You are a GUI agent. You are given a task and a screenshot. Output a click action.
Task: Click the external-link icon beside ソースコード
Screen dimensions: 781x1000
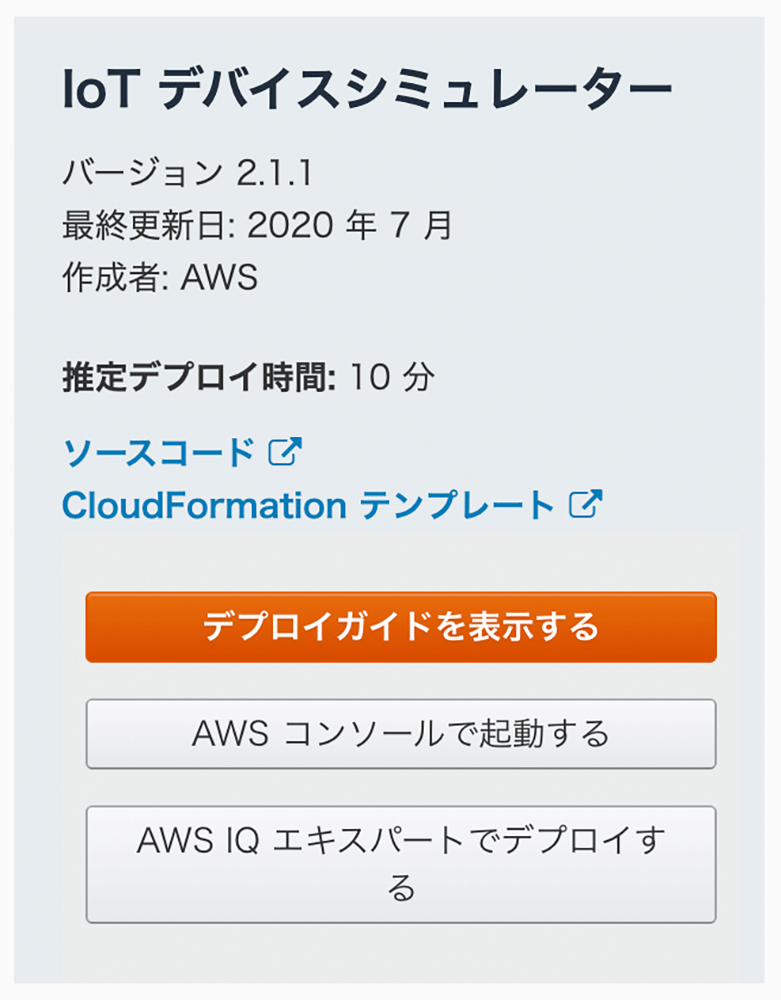coord(285,453)
